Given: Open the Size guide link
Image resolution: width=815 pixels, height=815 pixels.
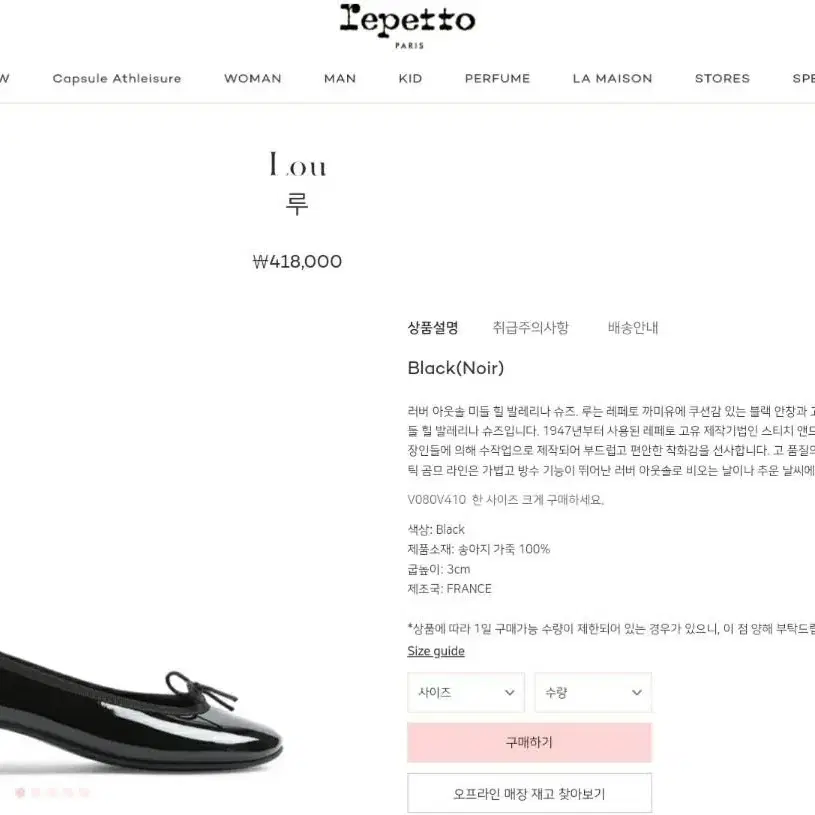Looking at the screenshot, I should (436, 651).
